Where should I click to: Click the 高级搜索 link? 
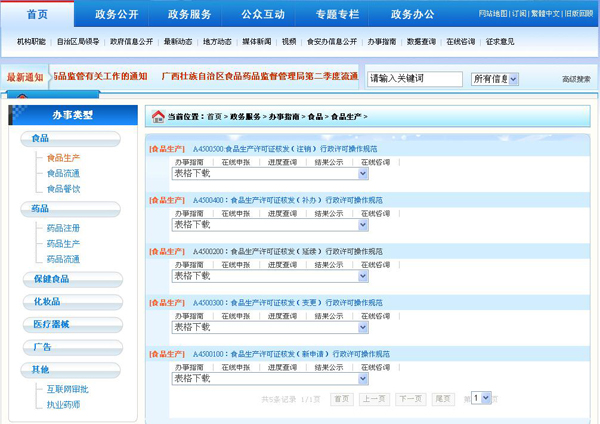click(x=575, y=79)
